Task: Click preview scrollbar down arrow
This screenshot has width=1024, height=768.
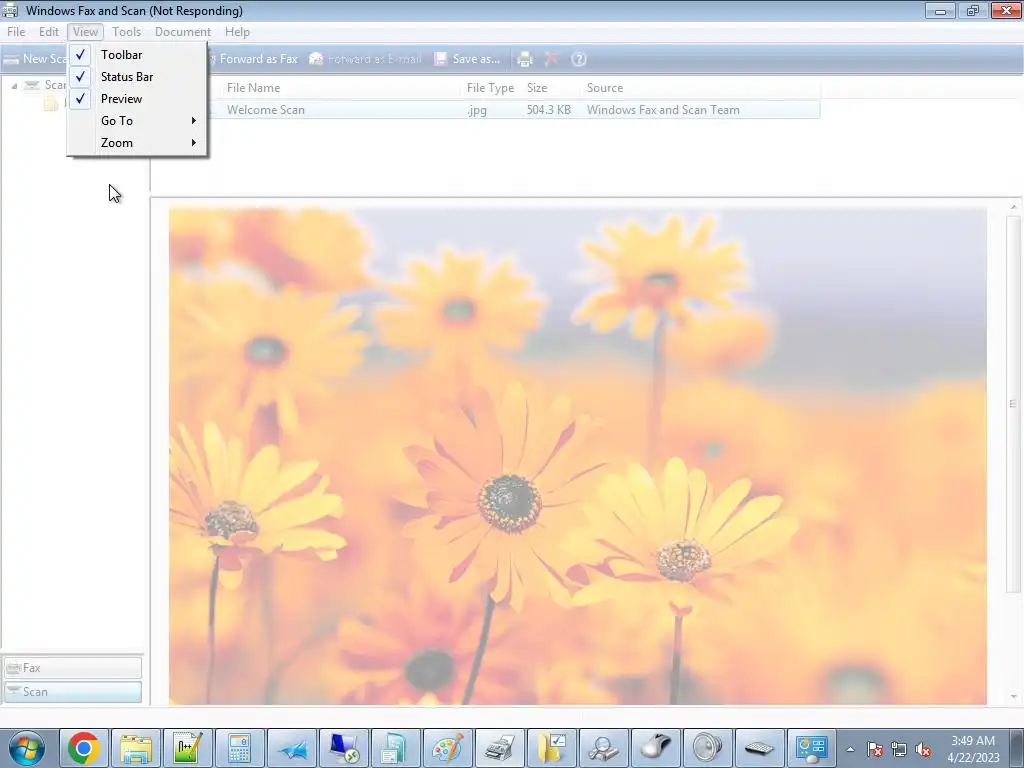Action: [x=1014, y=697]
